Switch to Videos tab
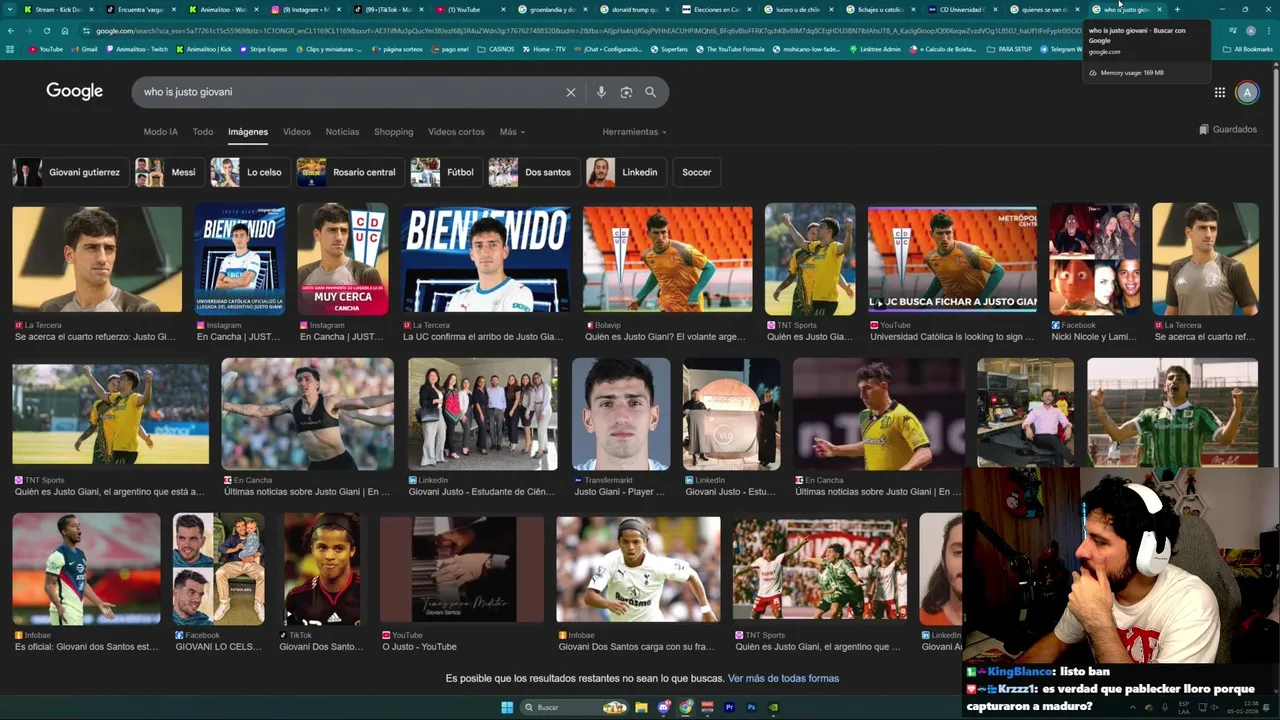 coord(297,132)
